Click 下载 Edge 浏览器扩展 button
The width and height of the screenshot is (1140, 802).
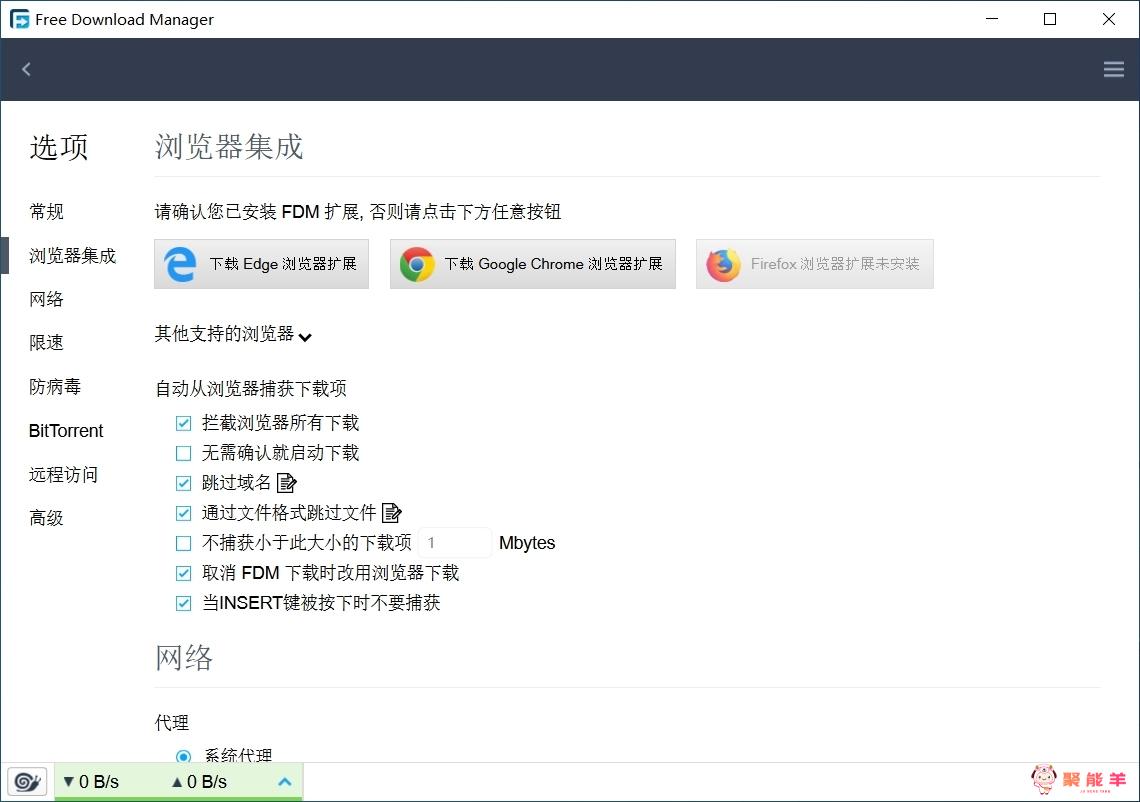[262, 264]
